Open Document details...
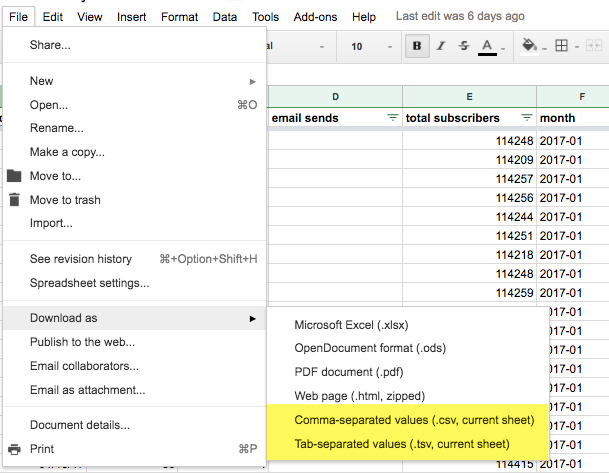Image resolution: width=609 pixels, height=473 pixels. pyautogui.click(x=134, y=425)
